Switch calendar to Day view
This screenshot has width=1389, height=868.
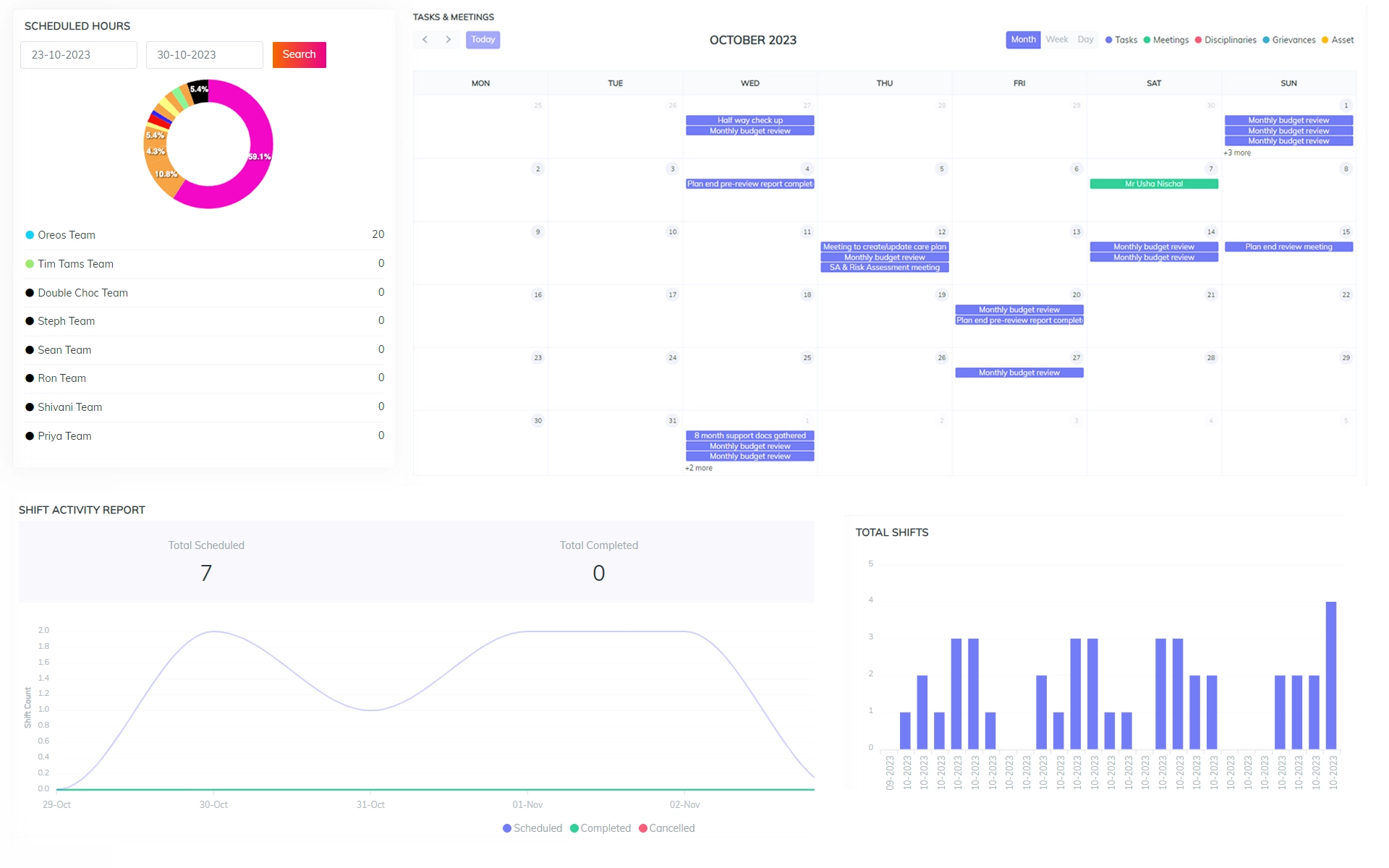pyautogui.click(x=1085, y=40)
